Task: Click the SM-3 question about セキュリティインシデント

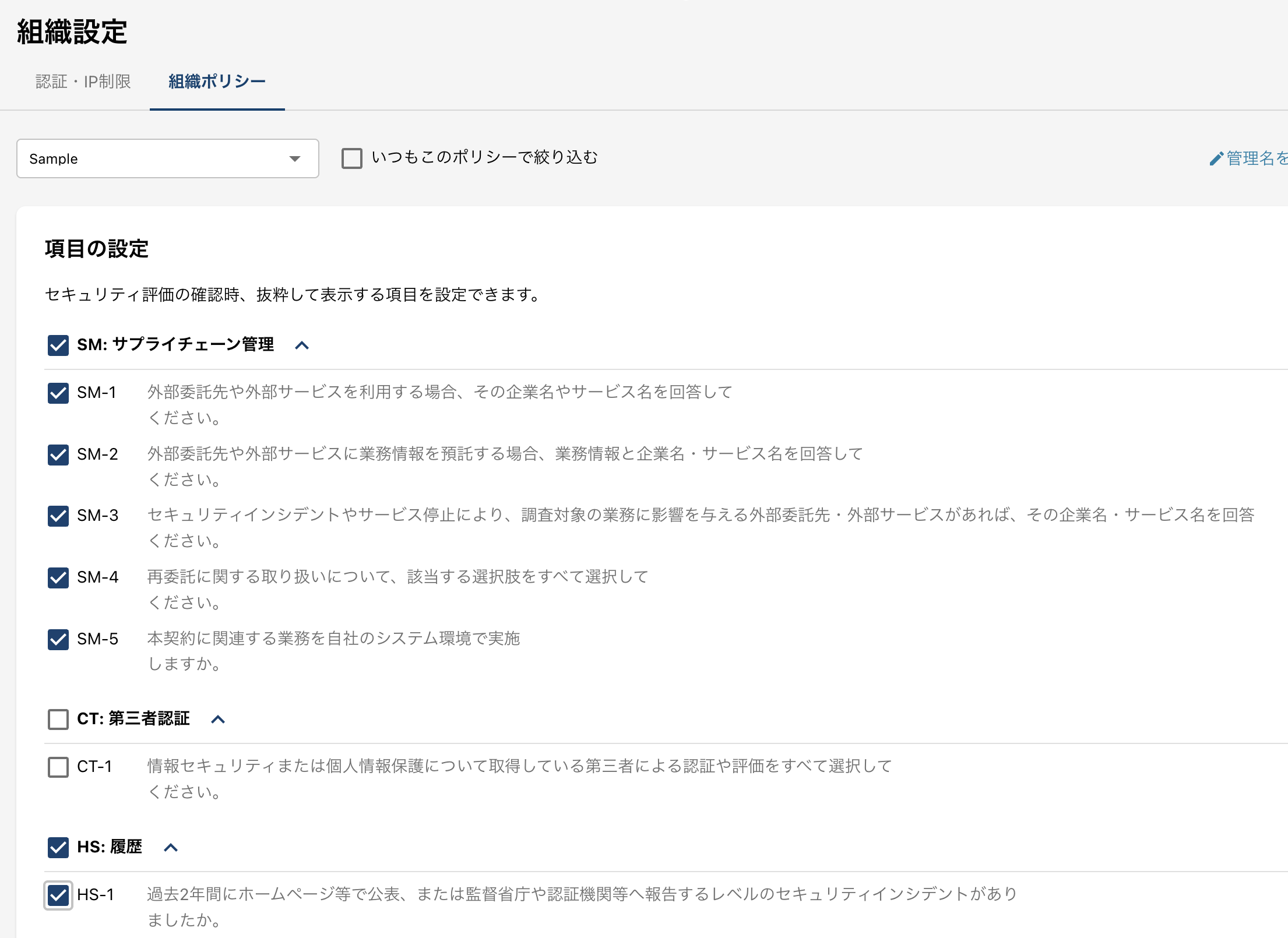Action: (701, 527)
